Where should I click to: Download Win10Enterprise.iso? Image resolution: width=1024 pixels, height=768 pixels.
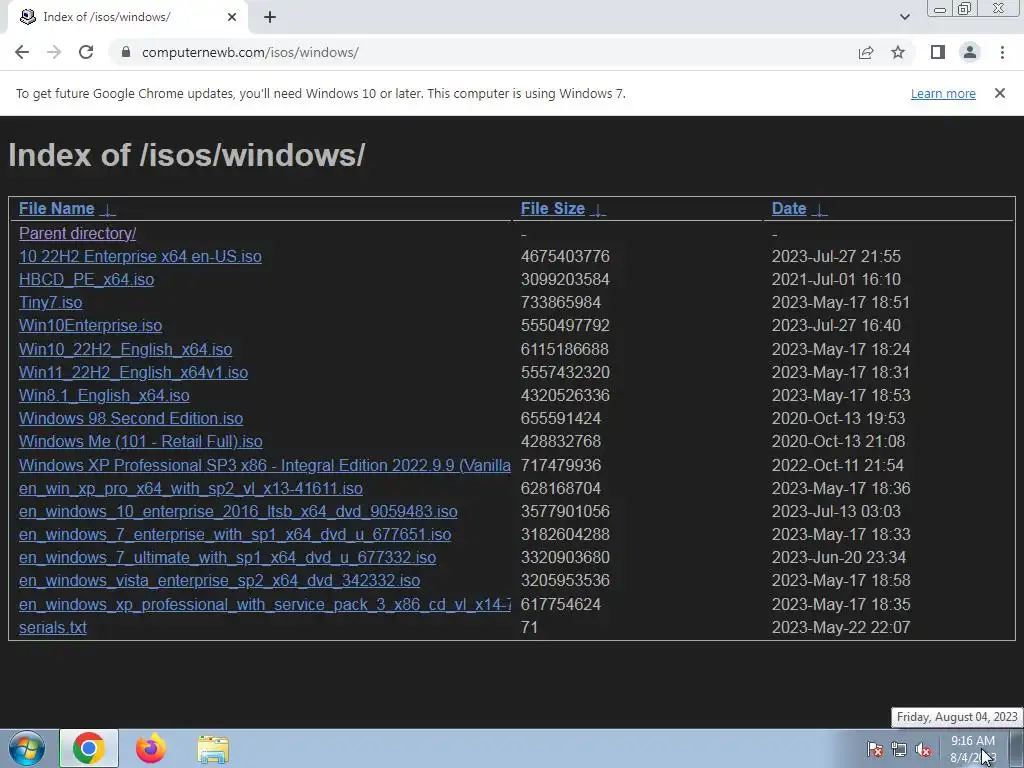point(91,325)
